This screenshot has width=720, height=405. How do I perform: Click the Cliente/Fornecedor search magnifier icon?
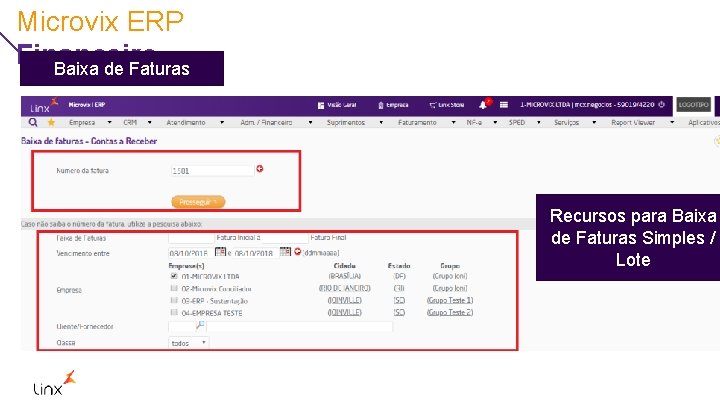pyautogui.click(x=200, y=326)
